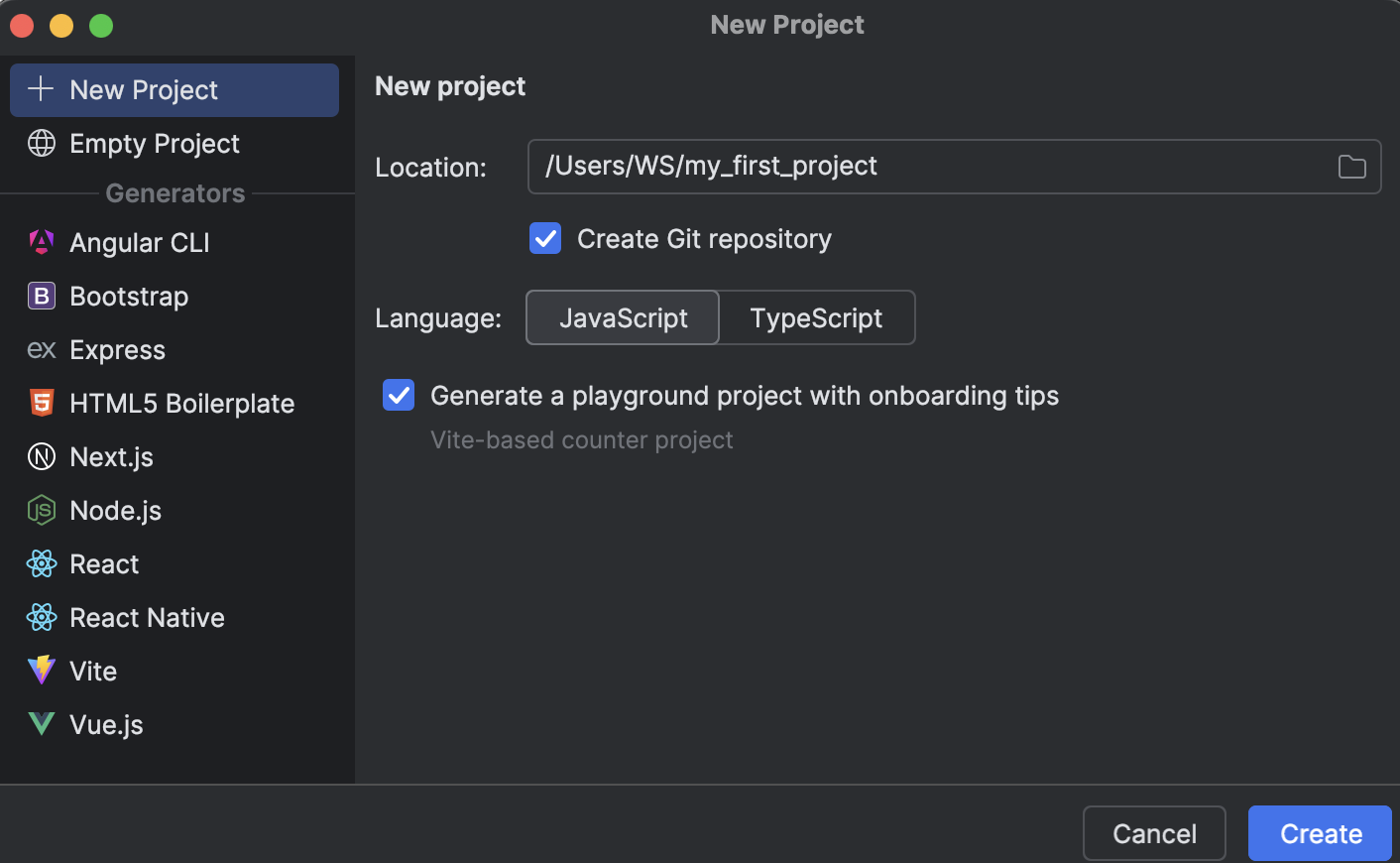Click the HTML5 Boilerplate icon
Screen dimensions: 1400x863
click(x=42, y=403)
